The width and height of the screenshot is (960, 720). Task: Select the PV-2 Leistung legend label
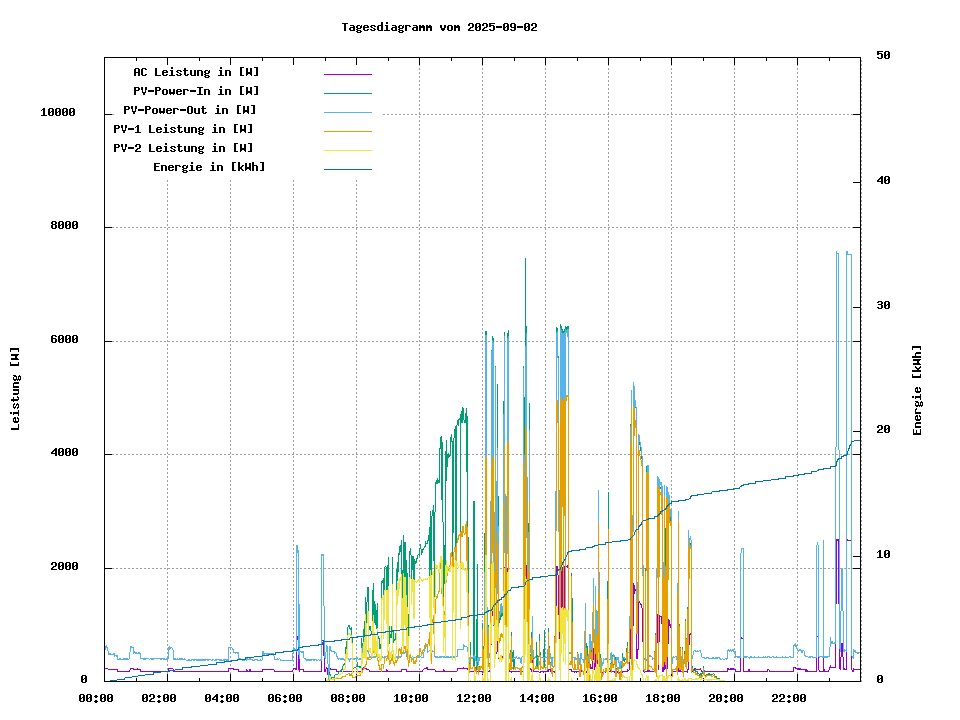point(183,148)
